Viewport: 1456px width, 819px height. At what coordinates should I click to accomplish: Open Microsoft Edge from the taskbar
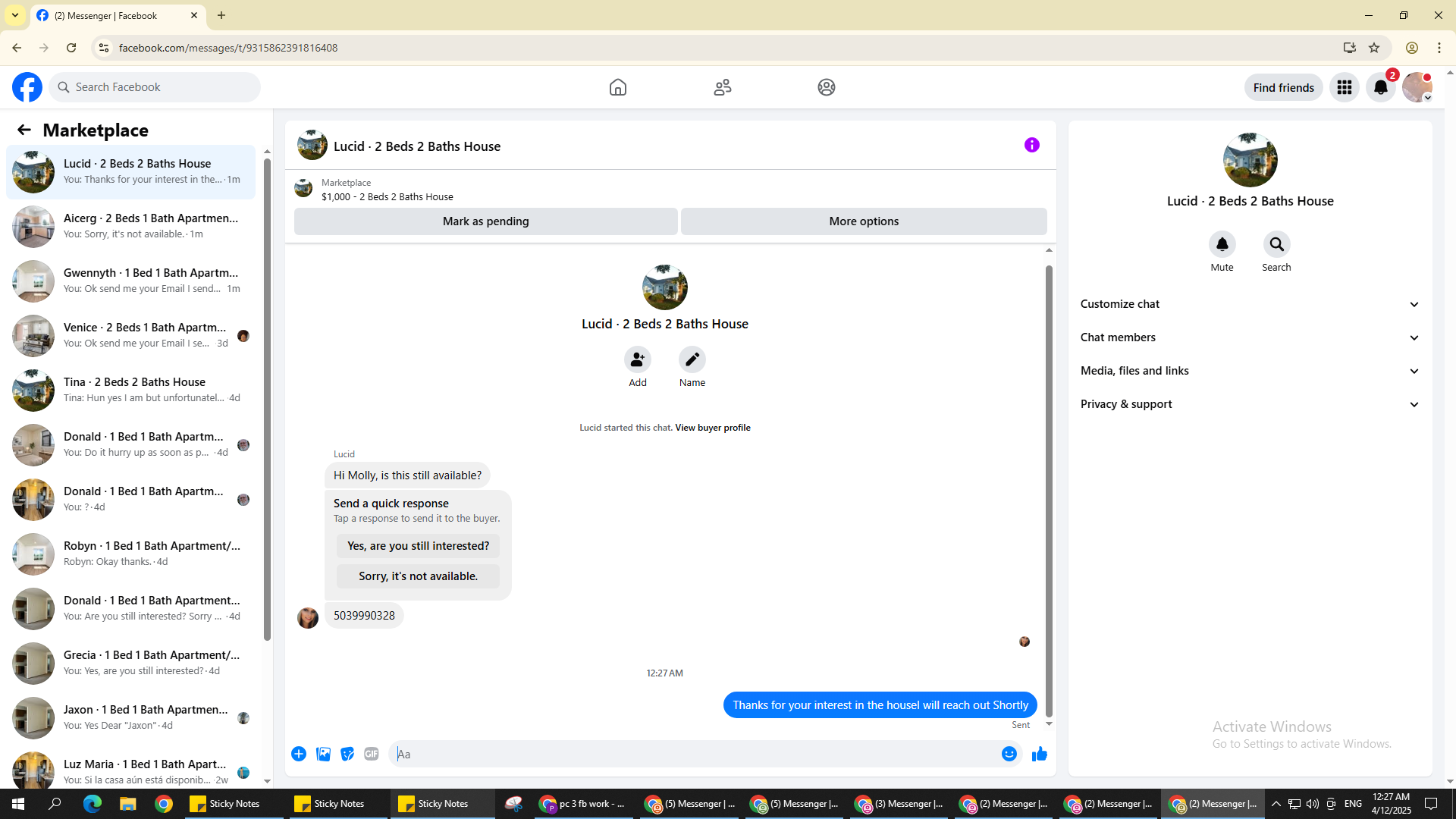[92, 804]
